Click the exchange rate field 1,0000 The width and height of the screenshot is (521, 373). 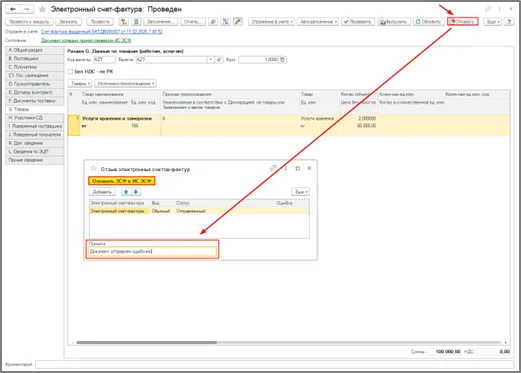click(259, 60)
